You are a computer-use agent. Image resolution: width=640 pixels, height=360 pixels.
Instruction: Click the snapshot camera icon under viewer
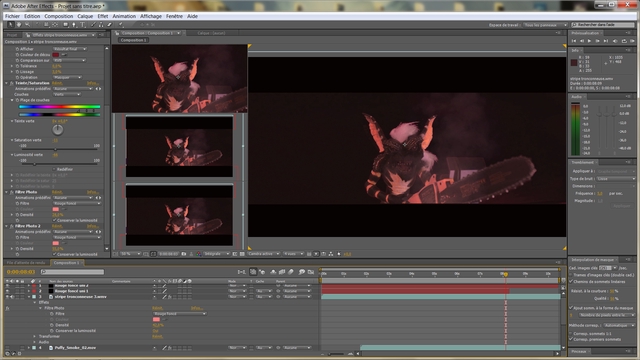pyautogui.click(x=184, y=254)
